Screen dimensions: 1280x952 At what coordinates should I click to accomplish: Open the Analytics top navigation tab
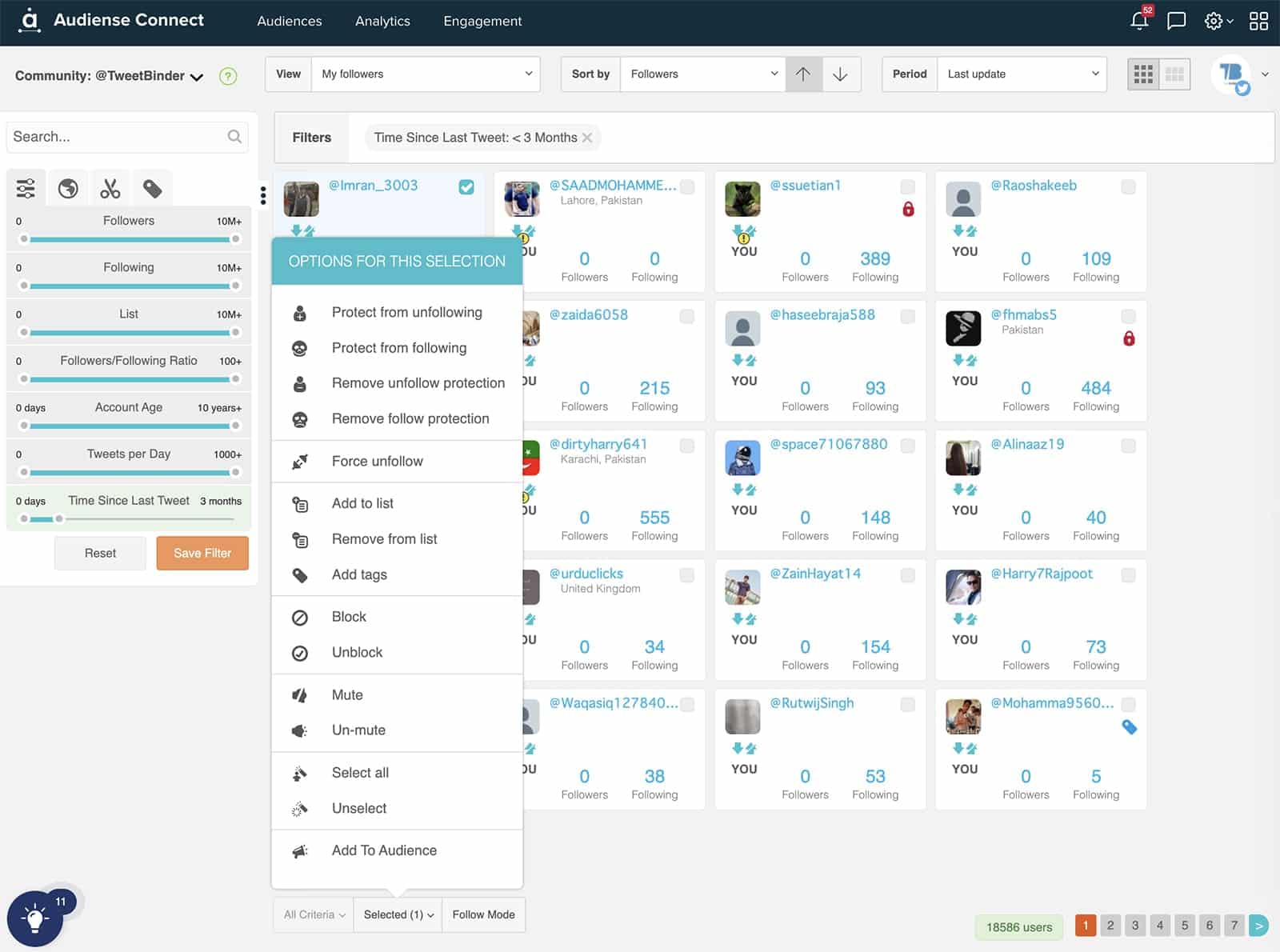coord(382,22)
